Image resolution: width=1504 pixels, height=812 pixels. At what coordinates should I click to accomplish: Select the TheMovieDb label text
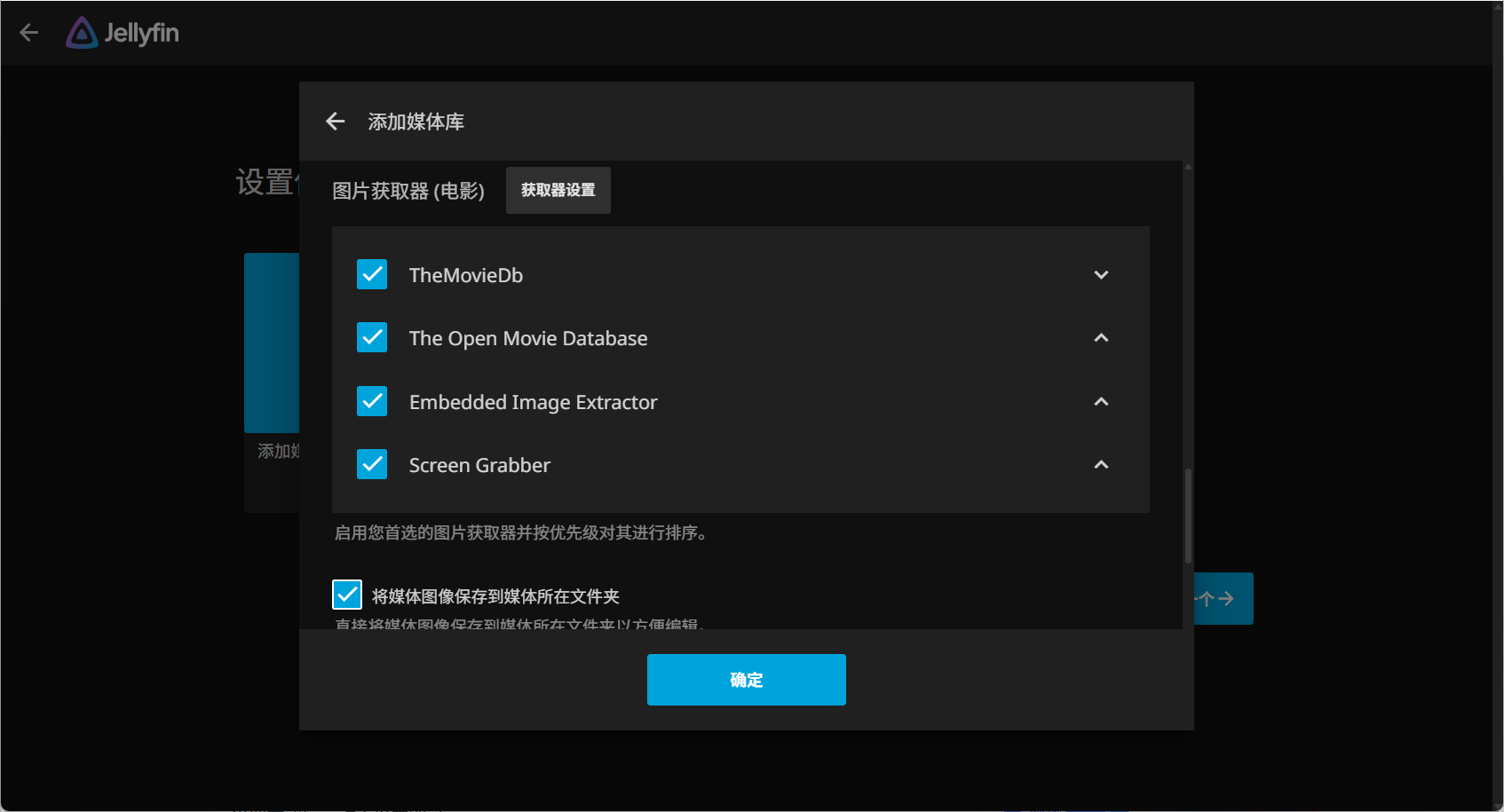pyautogui.click(x=466, y=275)
